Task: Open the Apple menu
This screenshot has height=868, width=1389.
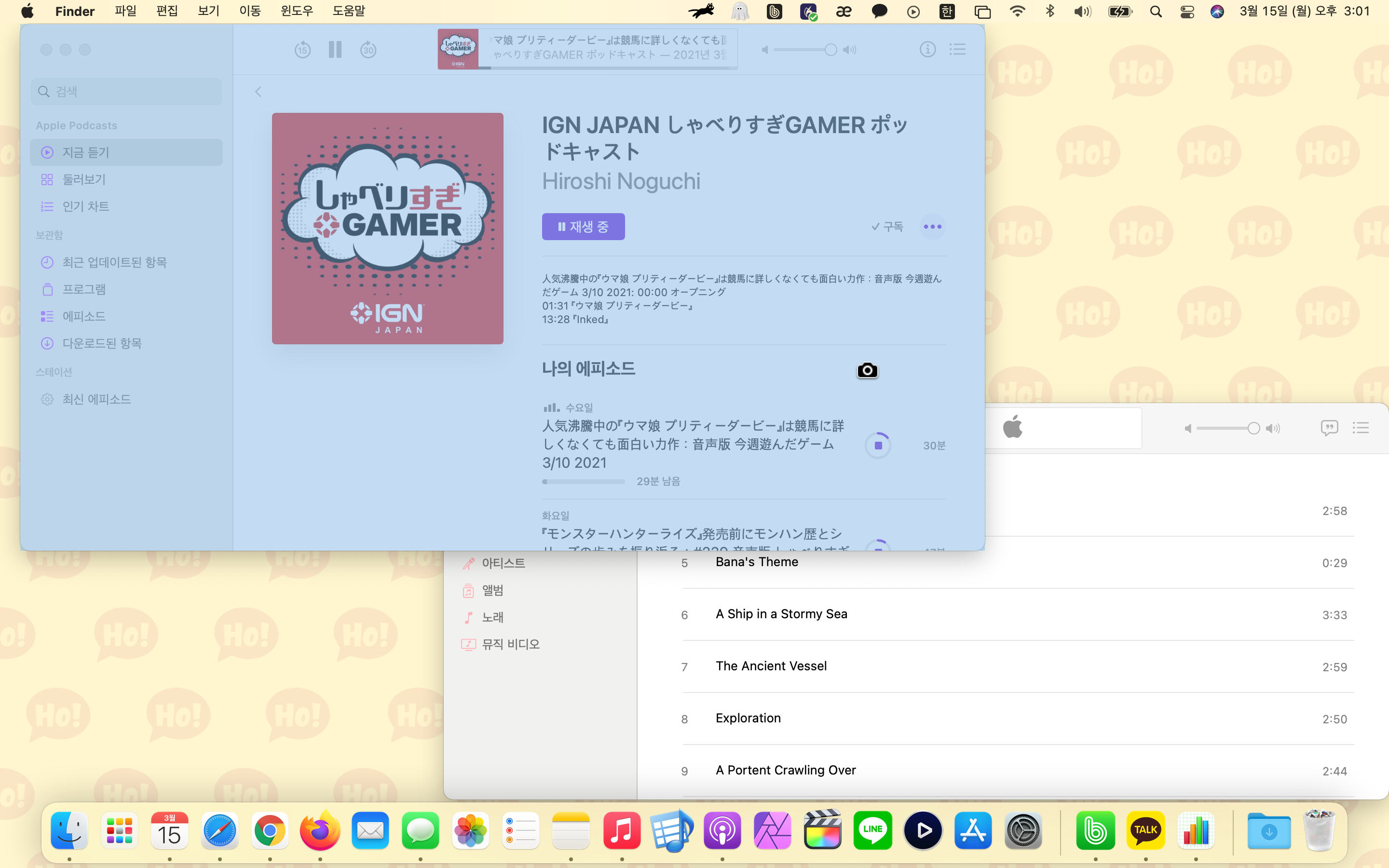Action: [27, 11]
